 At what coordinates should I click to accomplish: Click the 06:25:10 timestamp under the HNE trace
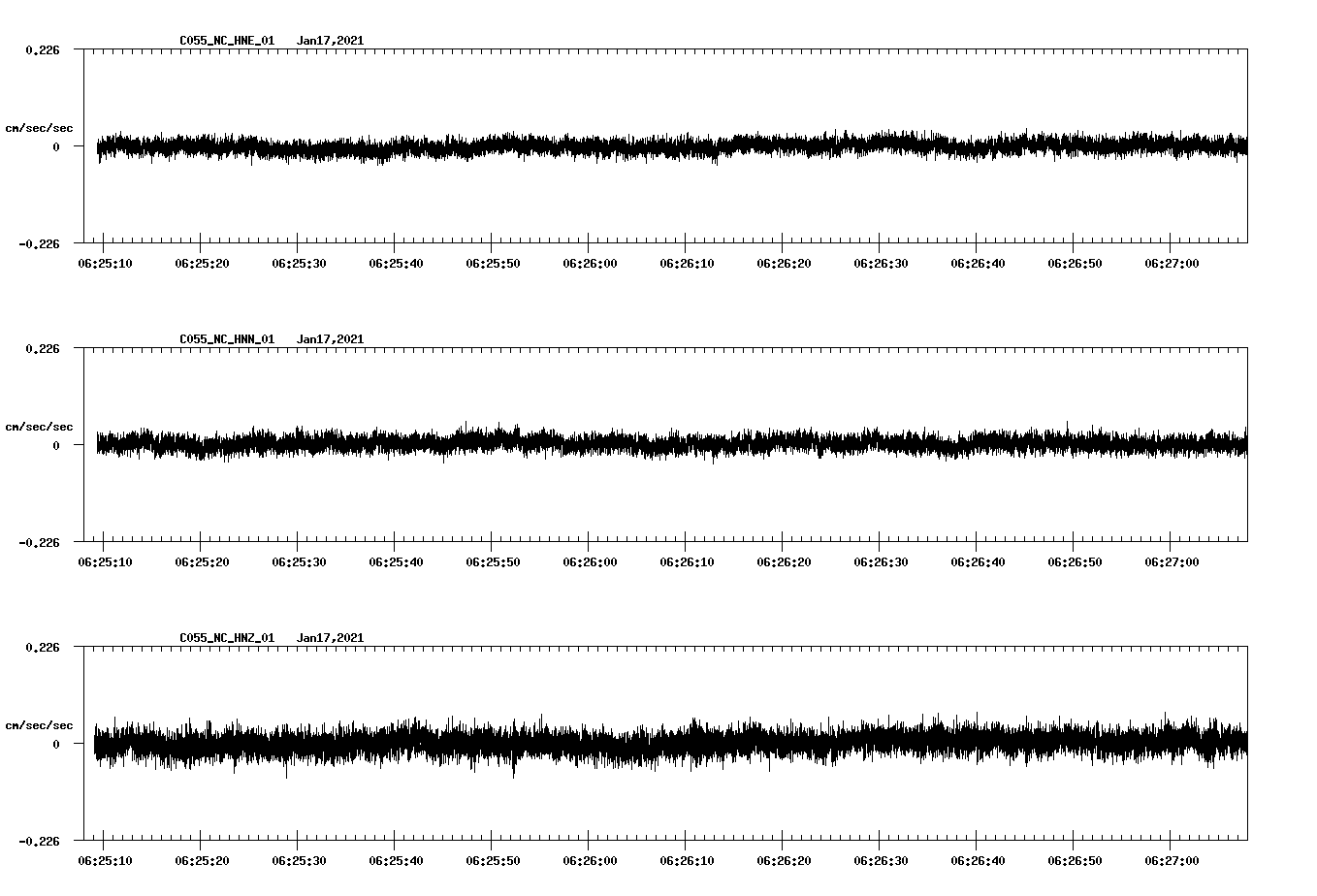(105, 261)
